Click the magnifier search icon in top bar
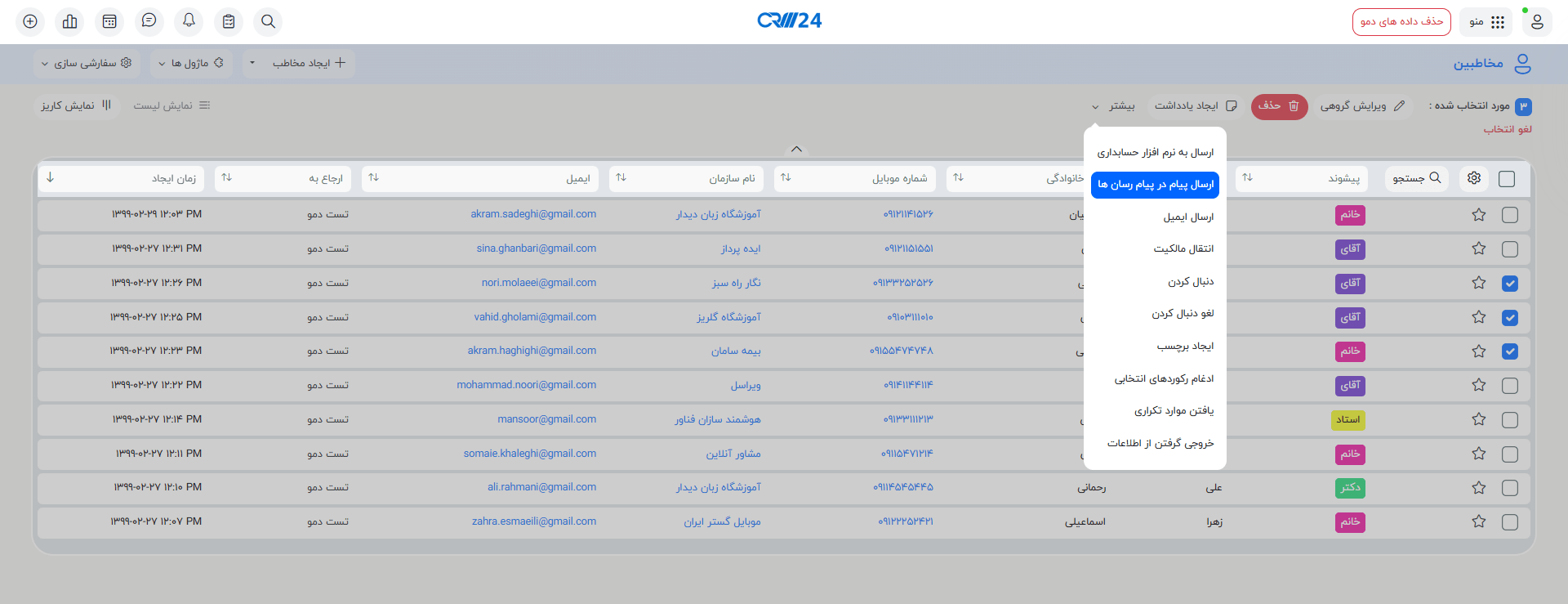Viewport: 1568px width, 604px height. tap(268, 21)
